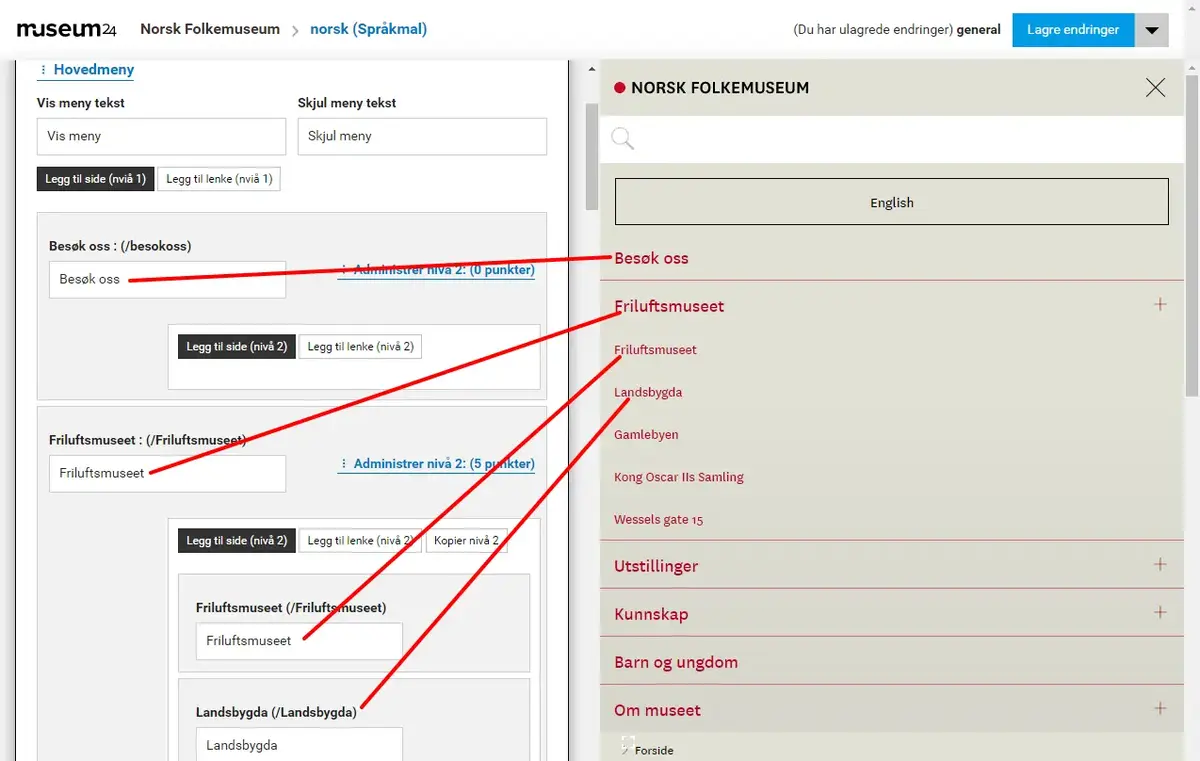The width and height of the screenshot is (1200, 761).
Task: Expand Utstillinger with its plus icon
Action: click(1160, 564)
